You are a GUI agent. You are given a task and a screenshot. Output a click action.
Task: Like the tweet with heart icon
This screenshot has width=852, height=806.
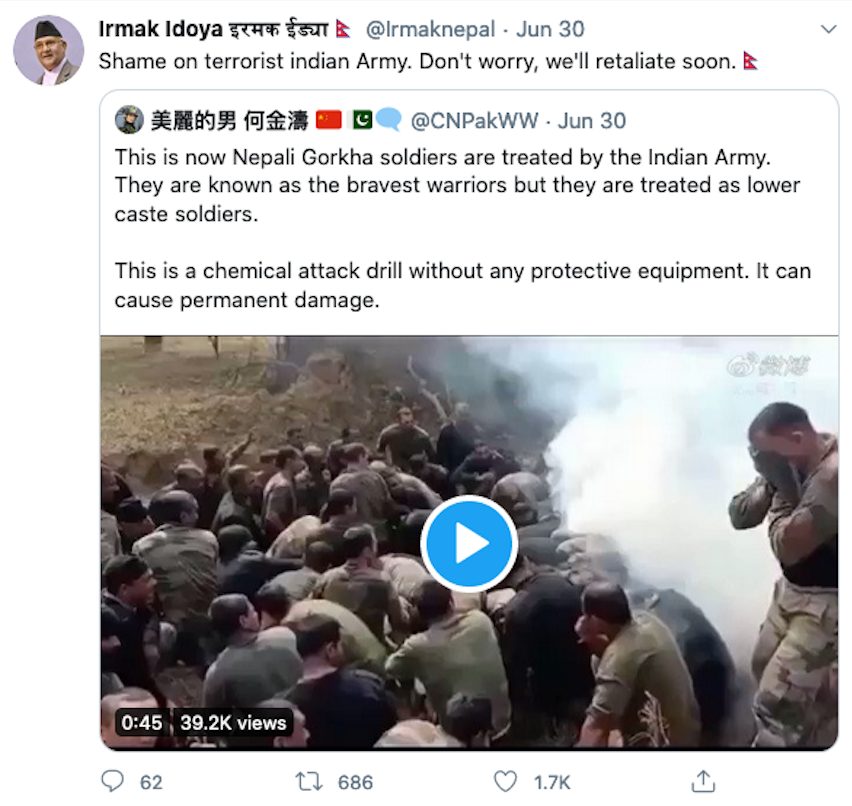click(x=505, y=782)
